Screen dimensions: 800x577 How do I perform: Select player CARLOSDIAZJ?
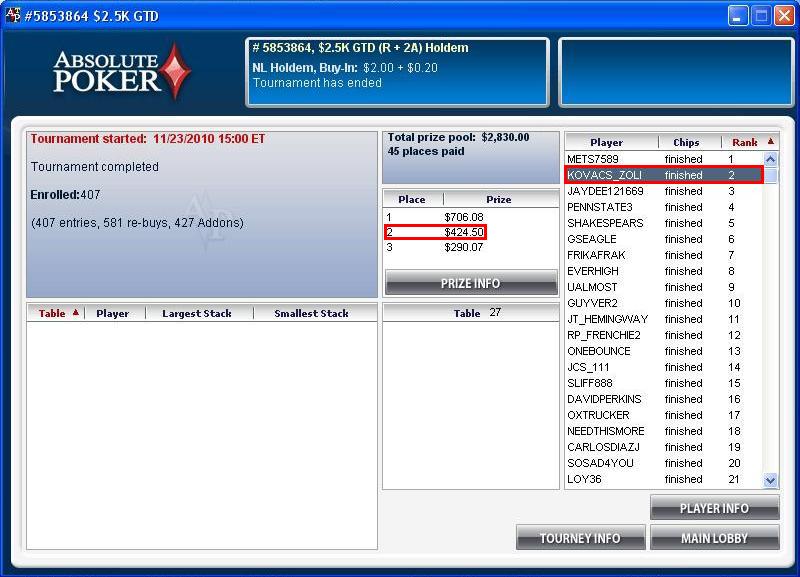pos(664,447)
